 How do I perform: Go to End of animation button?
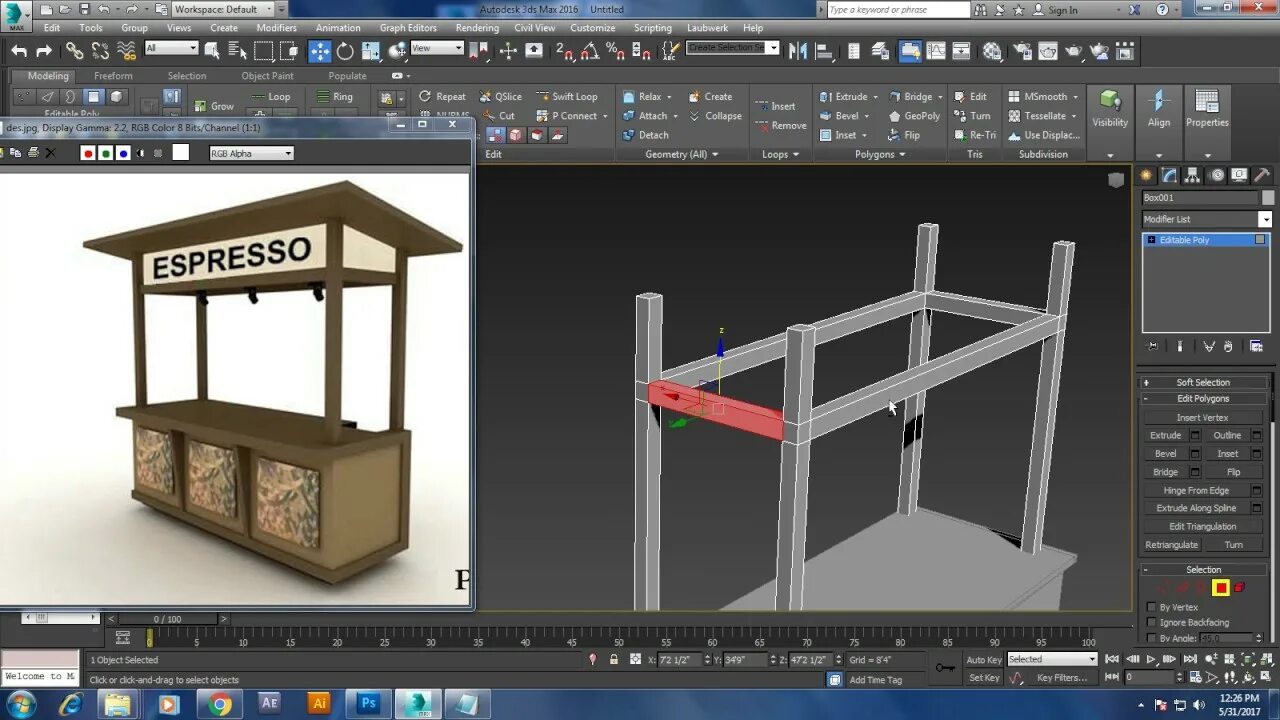pos(1190,659)
